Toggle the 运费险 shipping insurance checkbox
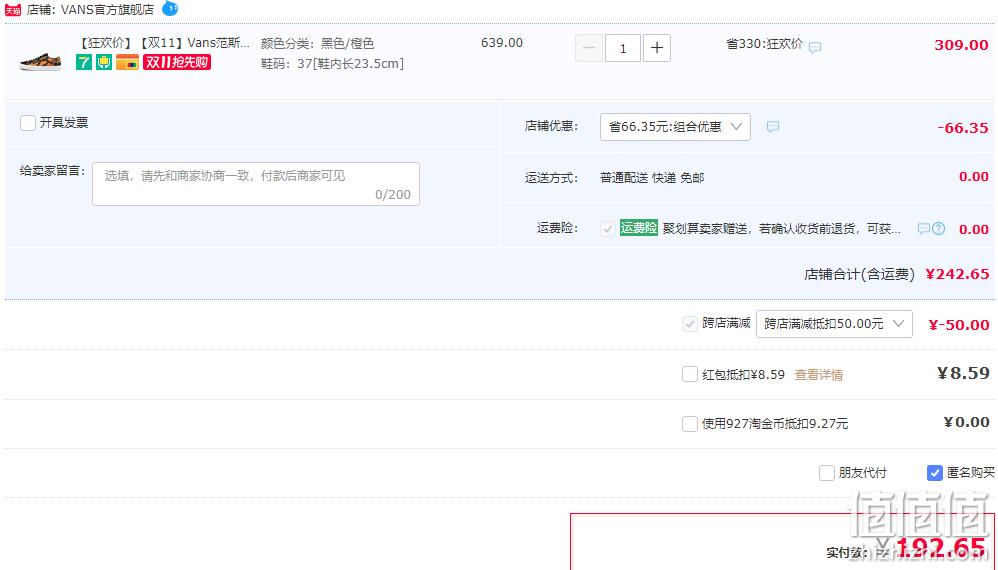The image size is (998, 570). (608, 228)
